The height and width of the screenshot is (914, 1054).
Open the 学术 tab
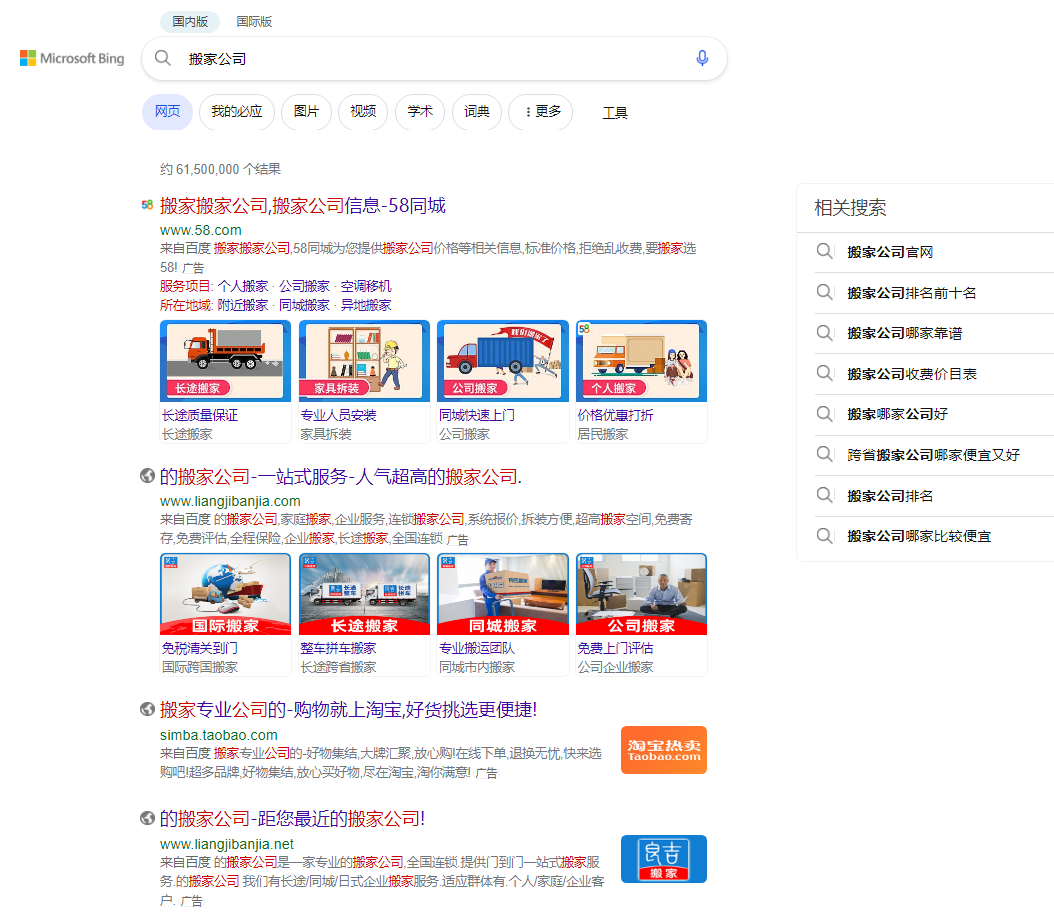[x=419, y=112]
